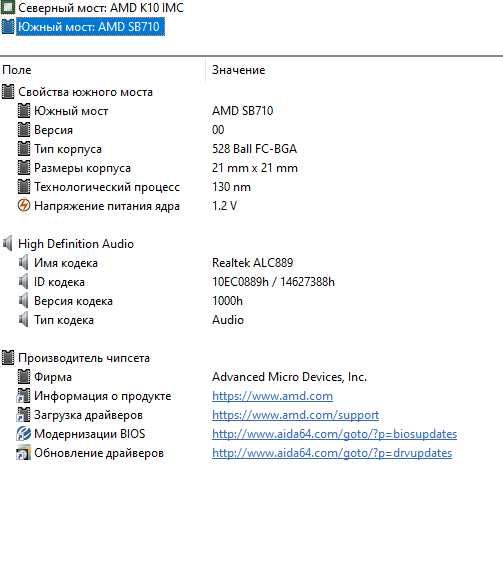The height and width of the screenshot is (578, 503).
Task: Click the Значение column header
Action: click(x=238, y=70)
